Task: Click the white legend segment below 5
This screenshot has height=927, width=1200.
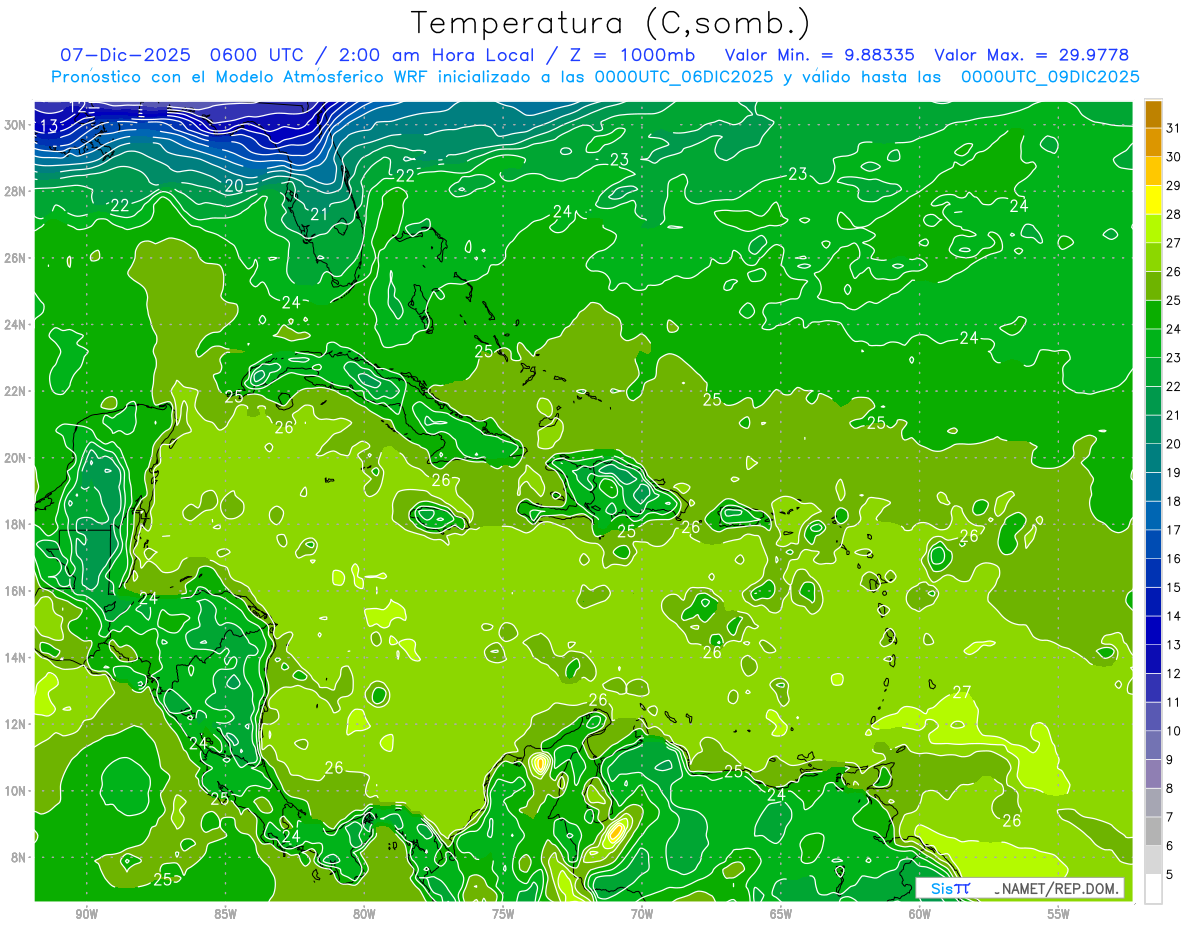Action: click(x=1153, y=890)
